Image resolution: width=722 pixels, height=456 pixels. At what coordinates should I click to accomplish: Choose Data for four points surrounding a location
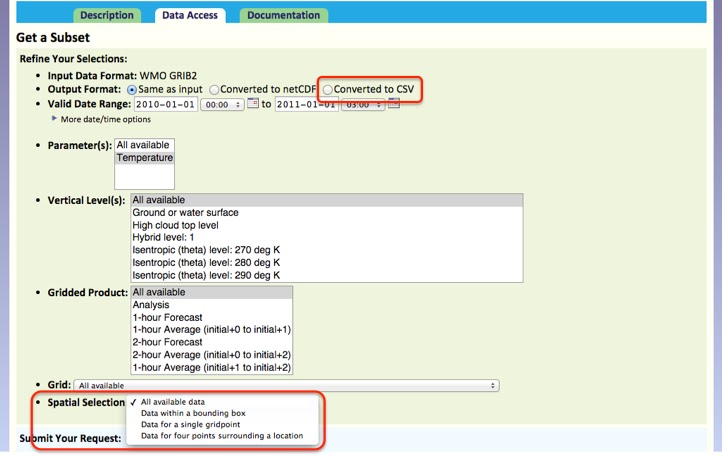(x=222, y=436)
